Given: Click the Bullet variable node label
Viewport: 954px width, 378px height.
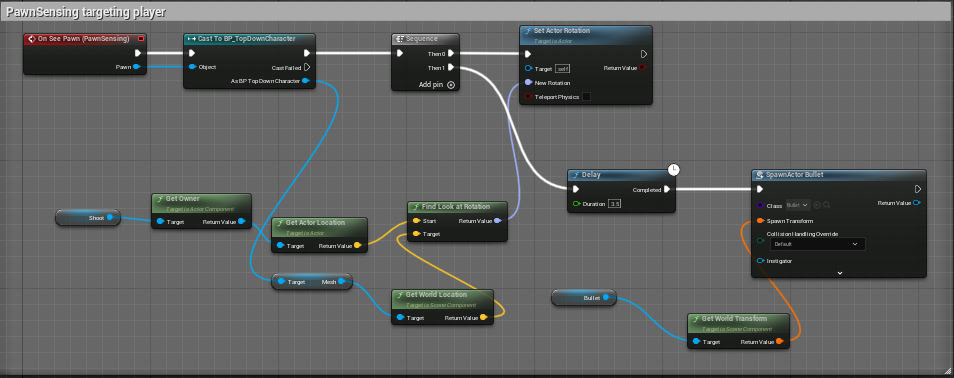Looking at the screenshot, I should tap(591, 298).
